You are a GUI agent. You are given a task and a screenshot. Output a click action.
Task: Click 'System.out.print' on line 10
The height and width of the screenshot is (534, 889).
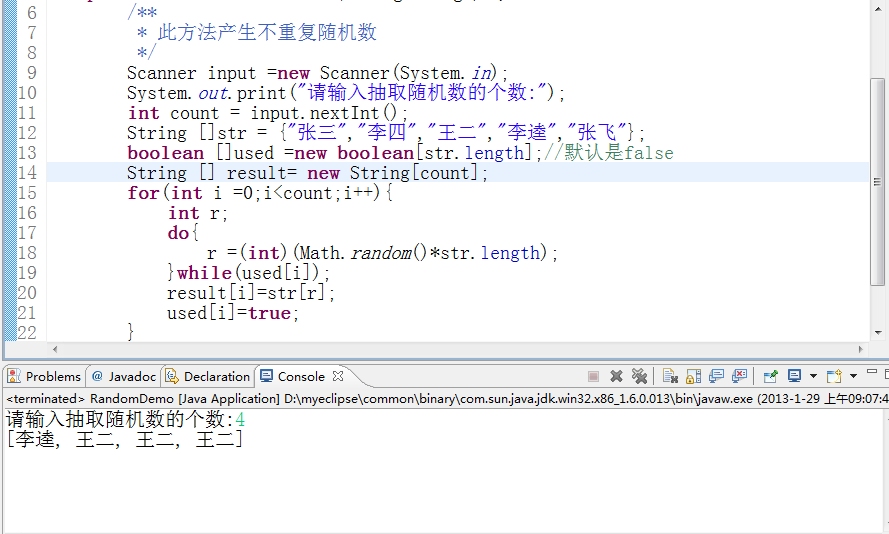[x=206, y=93]
